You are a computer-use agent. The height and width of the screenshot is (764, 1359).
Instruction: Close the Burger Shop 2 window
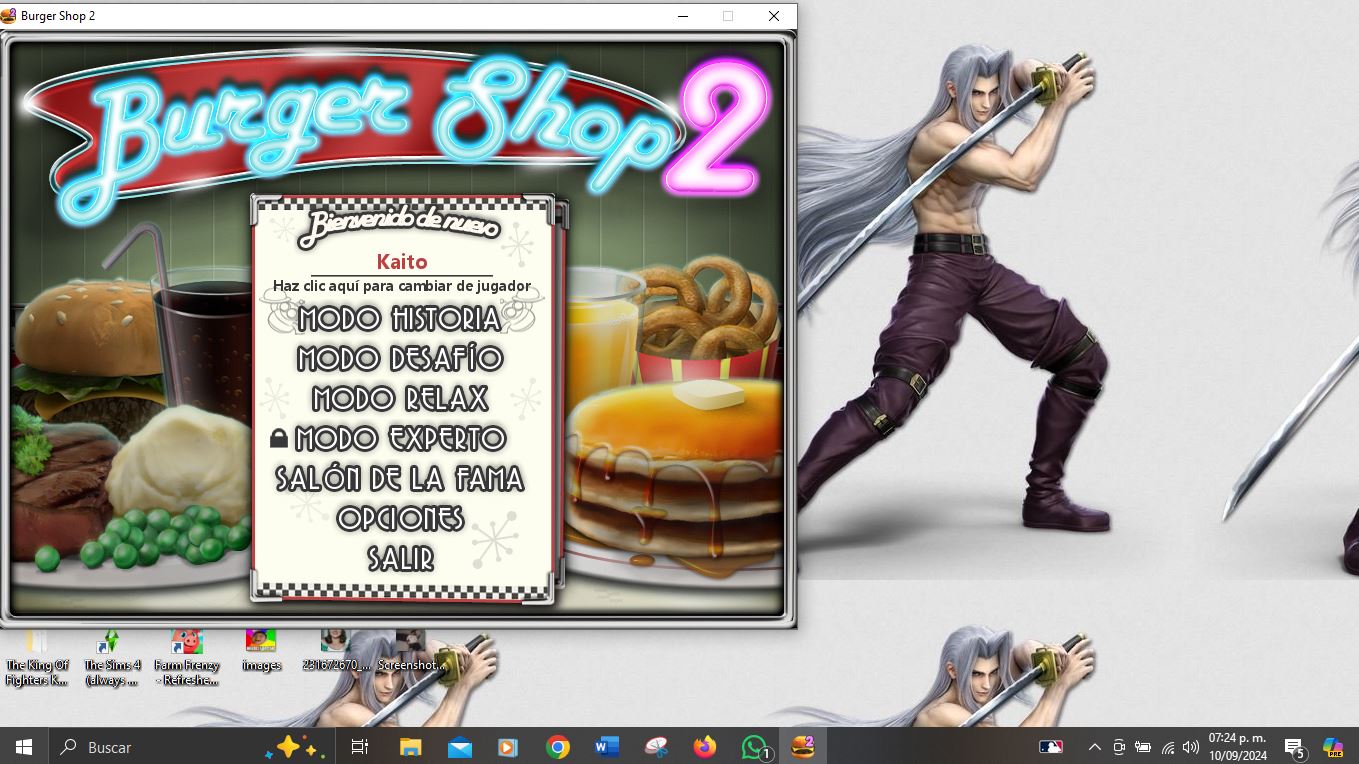point(773,16)
